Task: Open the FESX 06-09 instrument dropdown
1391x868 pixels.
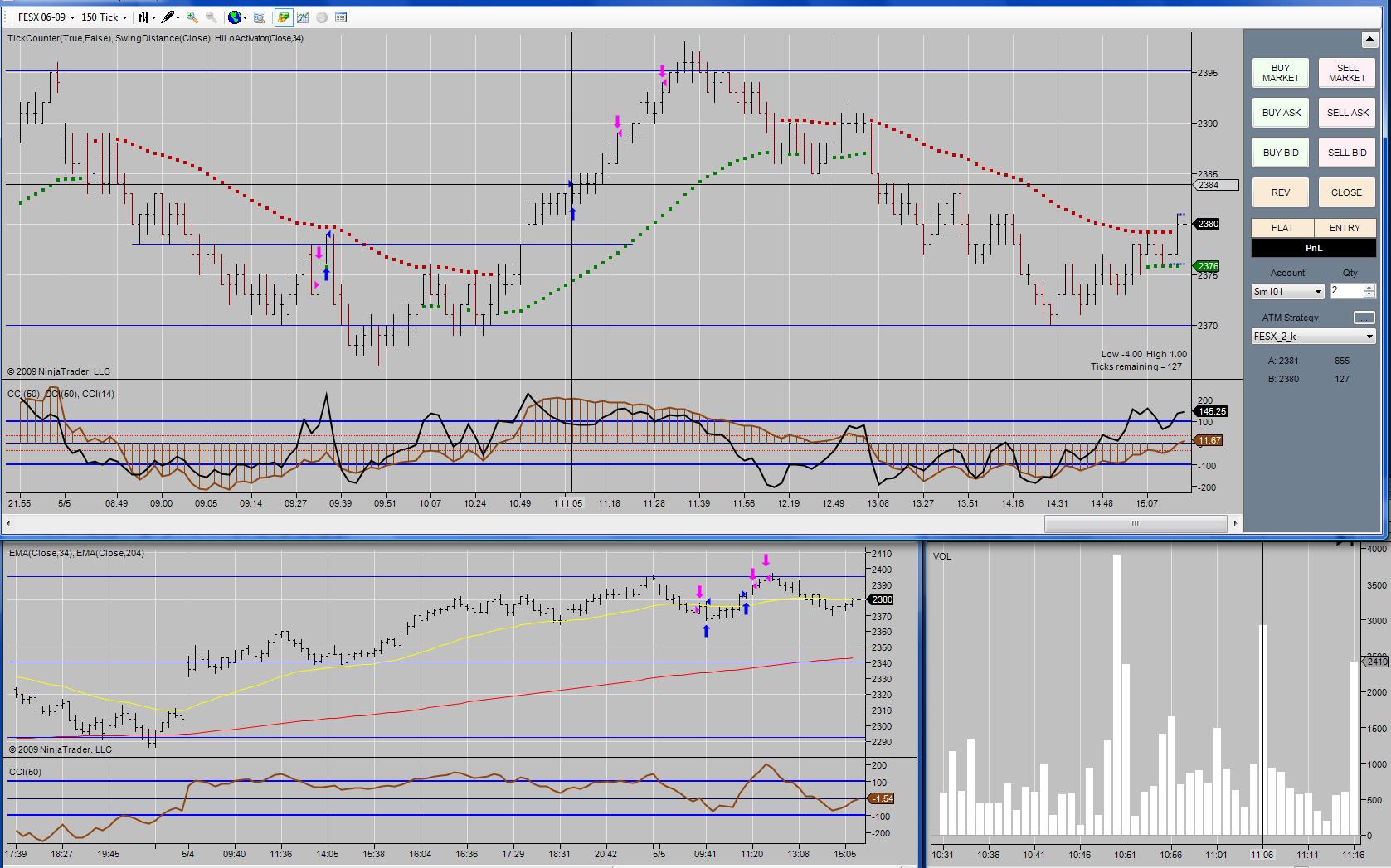Action: (x=46, y=17)
